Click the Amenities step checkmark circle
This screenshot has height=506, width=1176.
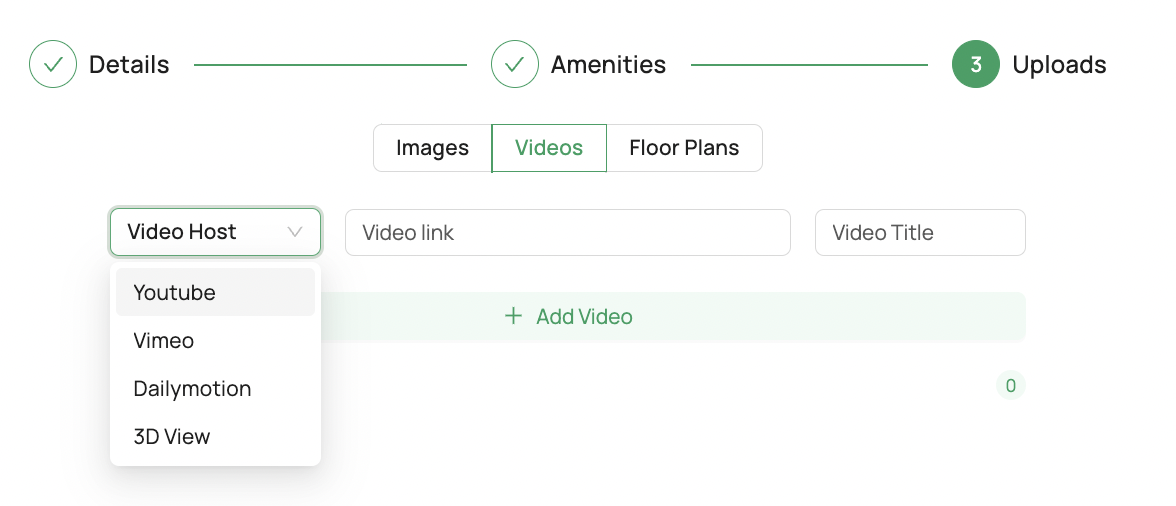(514, 64)
